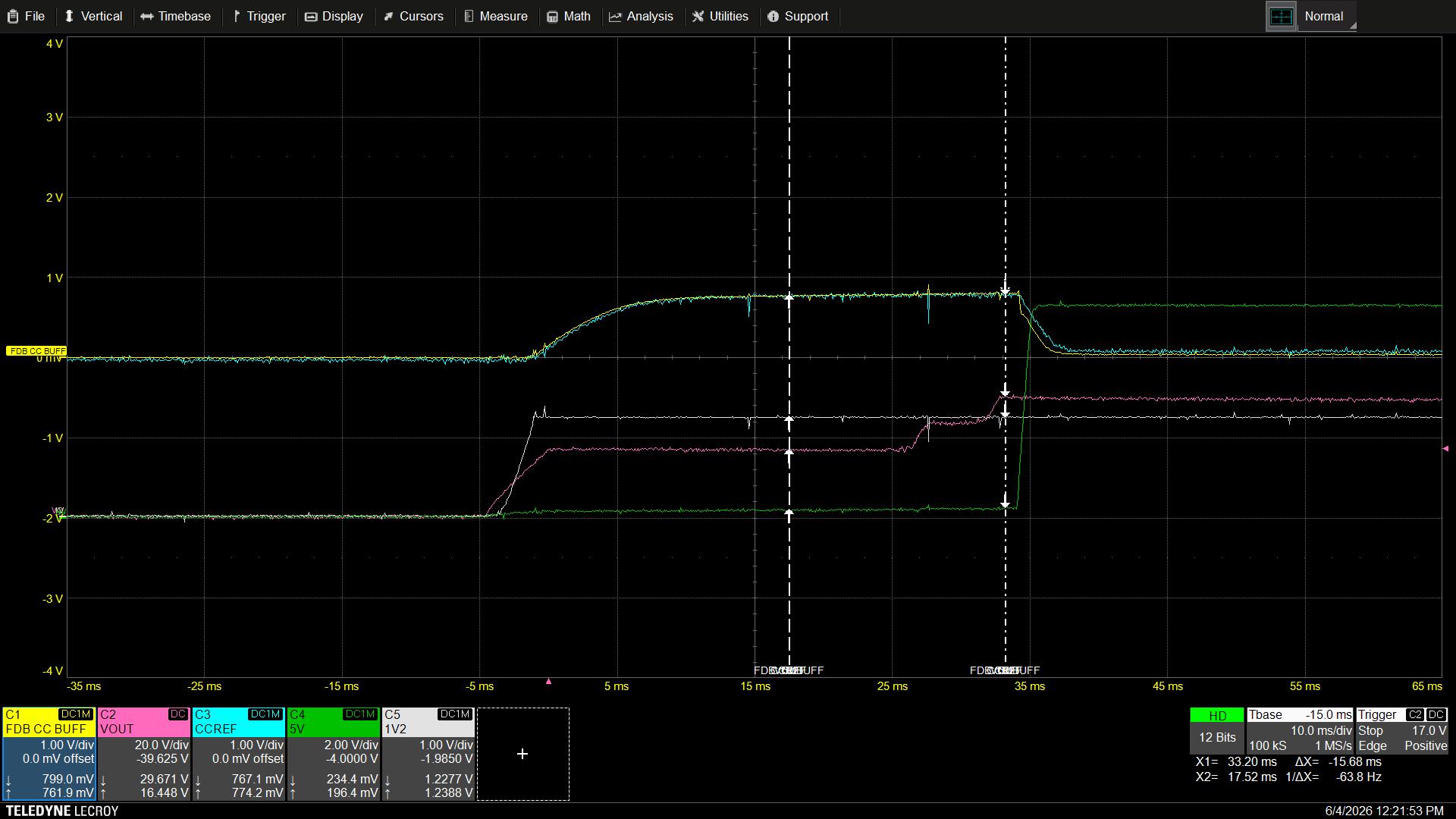1456x819 pixels.
Task: Click the 234.4 mV cursor reading in the C4 descriptor
Action: coord(352,780)
